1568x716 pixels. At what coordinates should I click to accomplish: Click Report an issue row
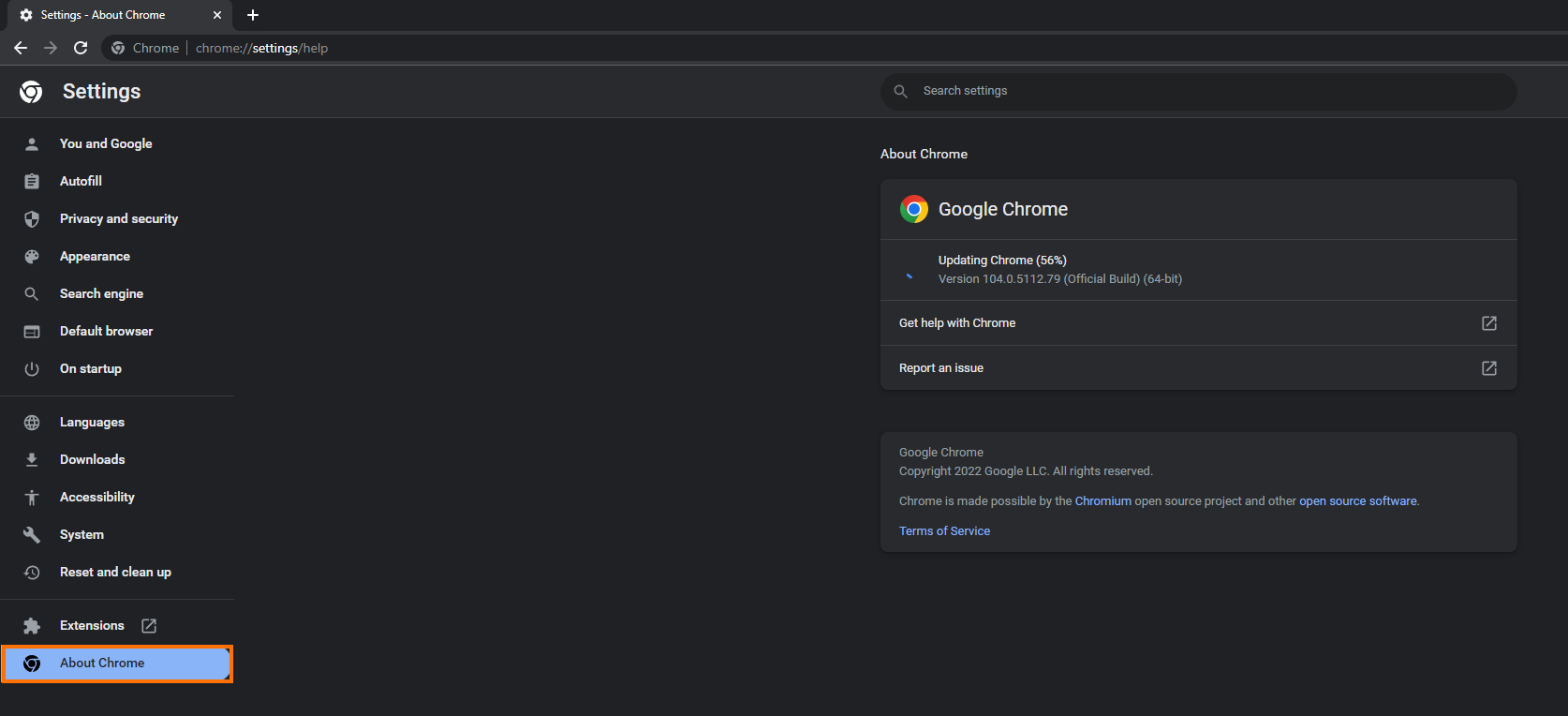point(1198,367)
